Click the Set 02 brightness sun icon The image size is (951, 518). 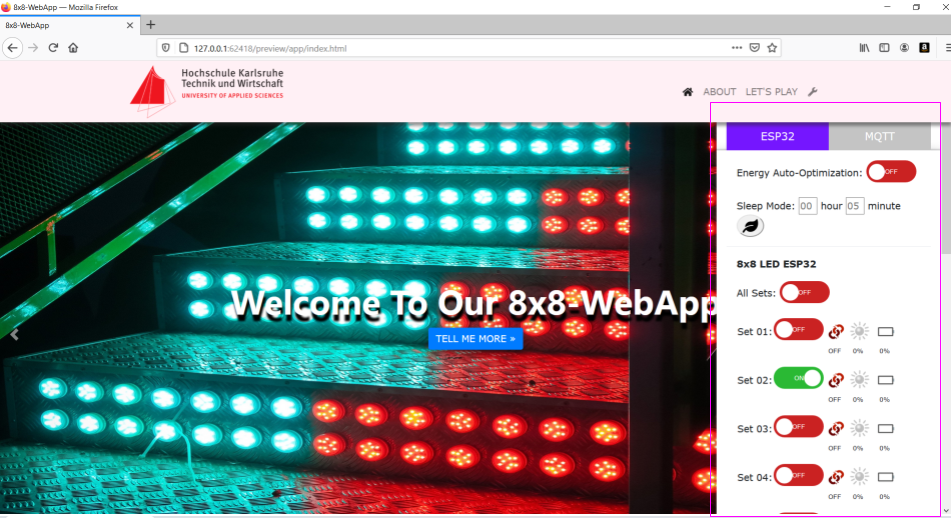click(859, 379)
